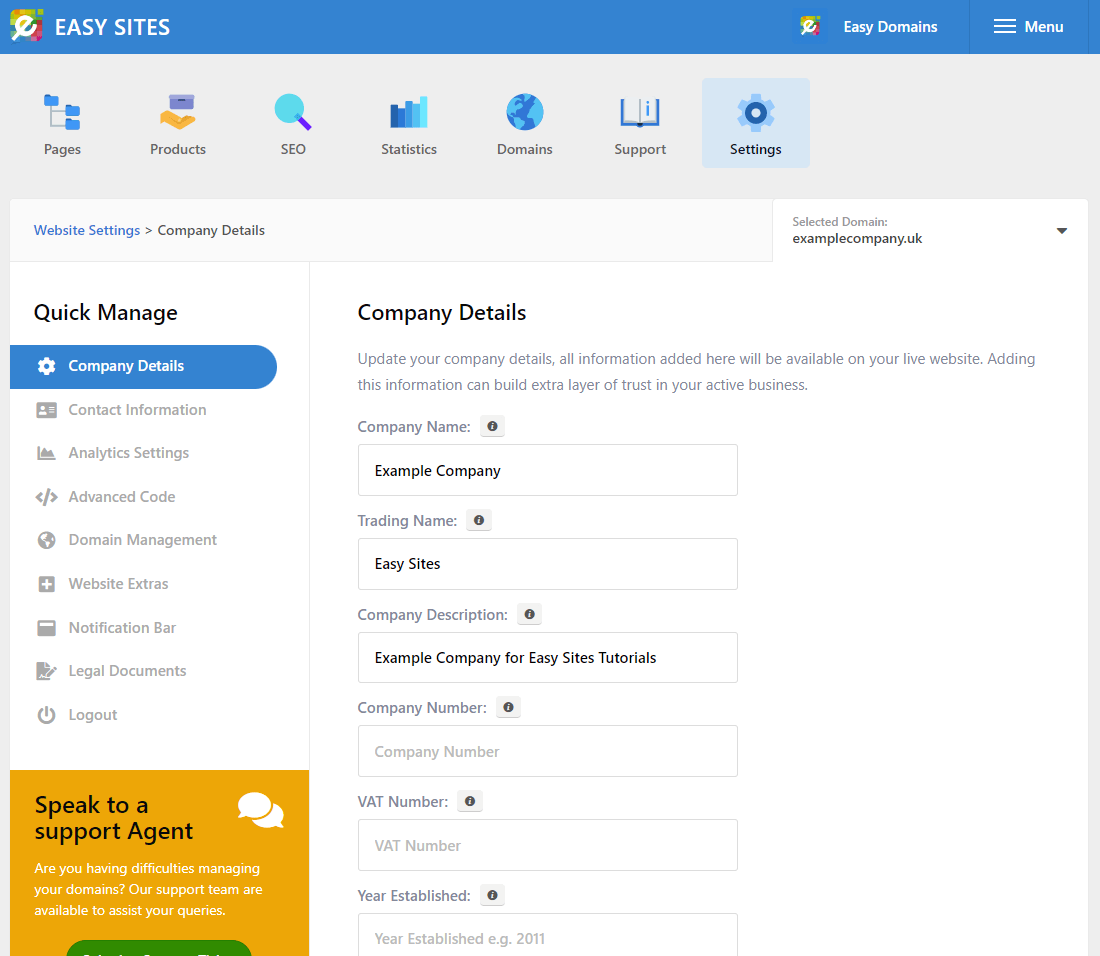Image resolution: width=1100 pixels, height=956 pixels.
Task: Click the Easy Sites logo icon
Action: pos(27,26)
